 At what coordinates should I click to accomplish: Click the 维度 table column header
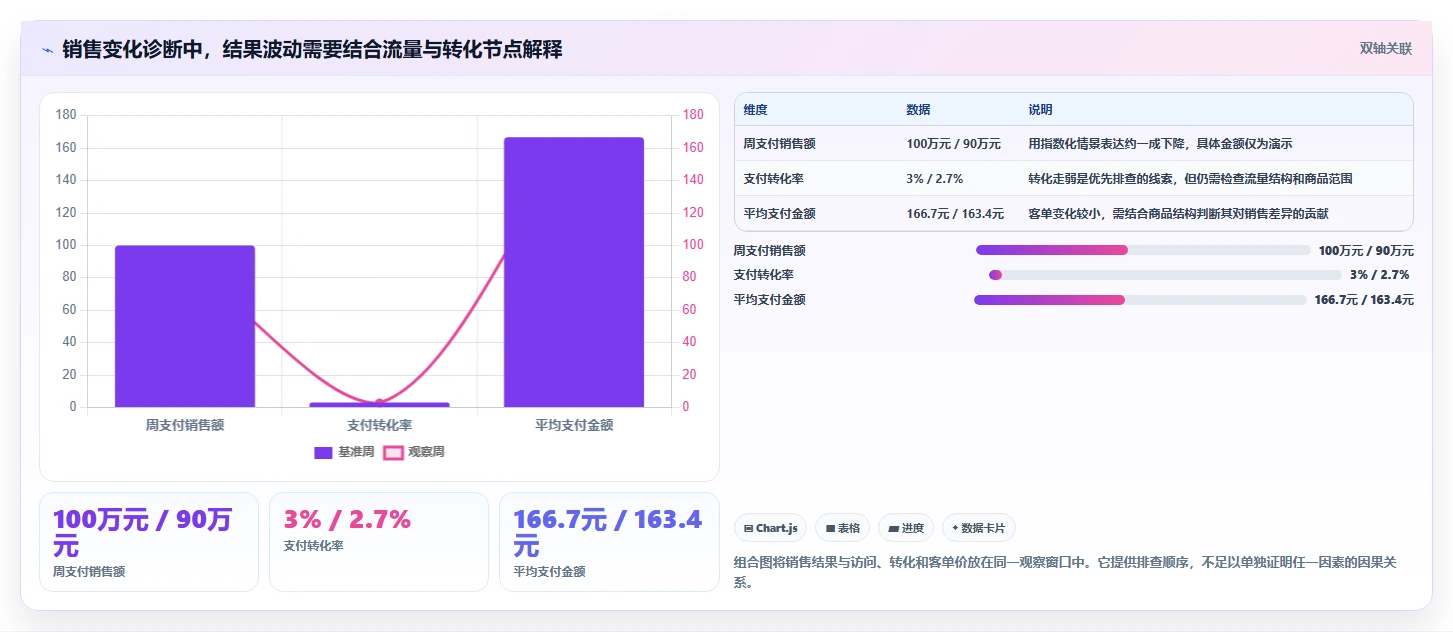point(756,110)
